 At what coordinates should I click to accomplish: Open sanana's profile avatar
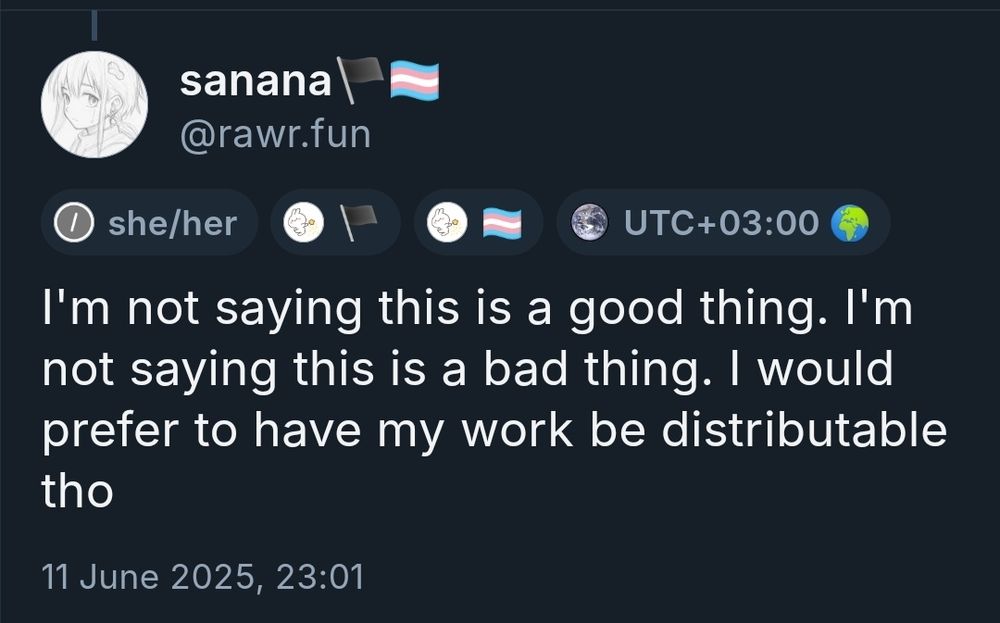[94, 104]
